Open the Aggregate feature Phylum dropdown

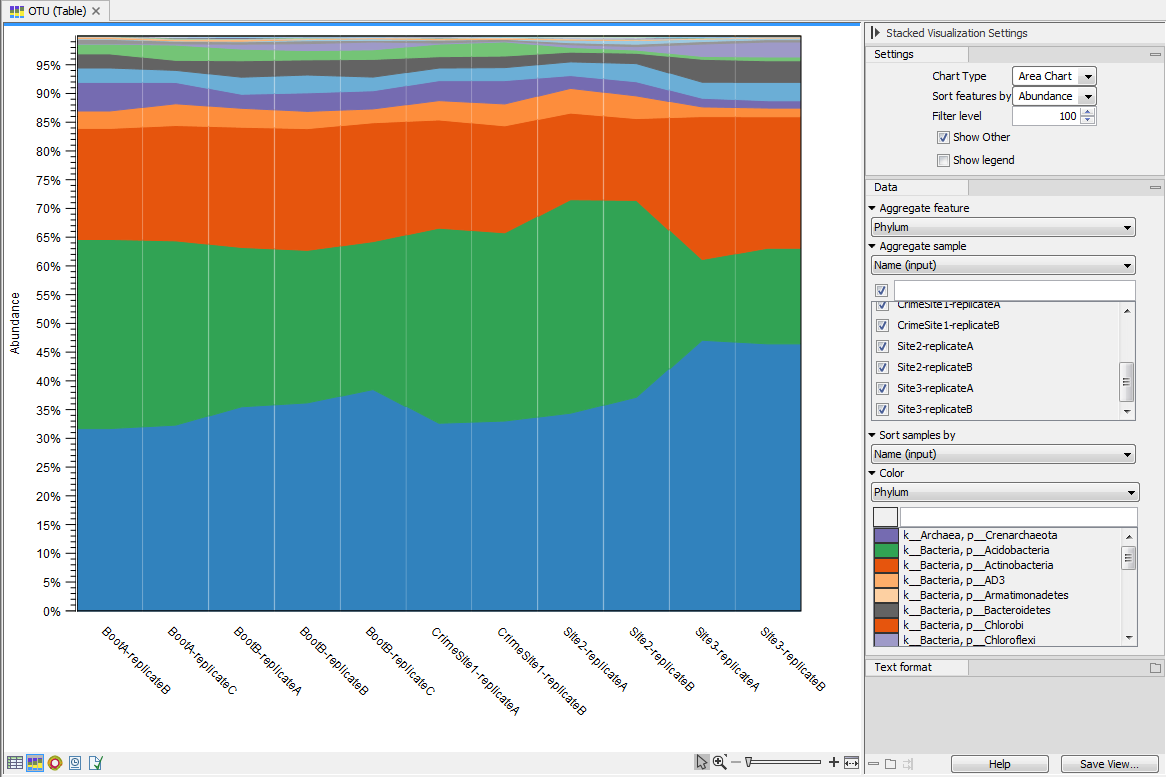point(1003,228)
